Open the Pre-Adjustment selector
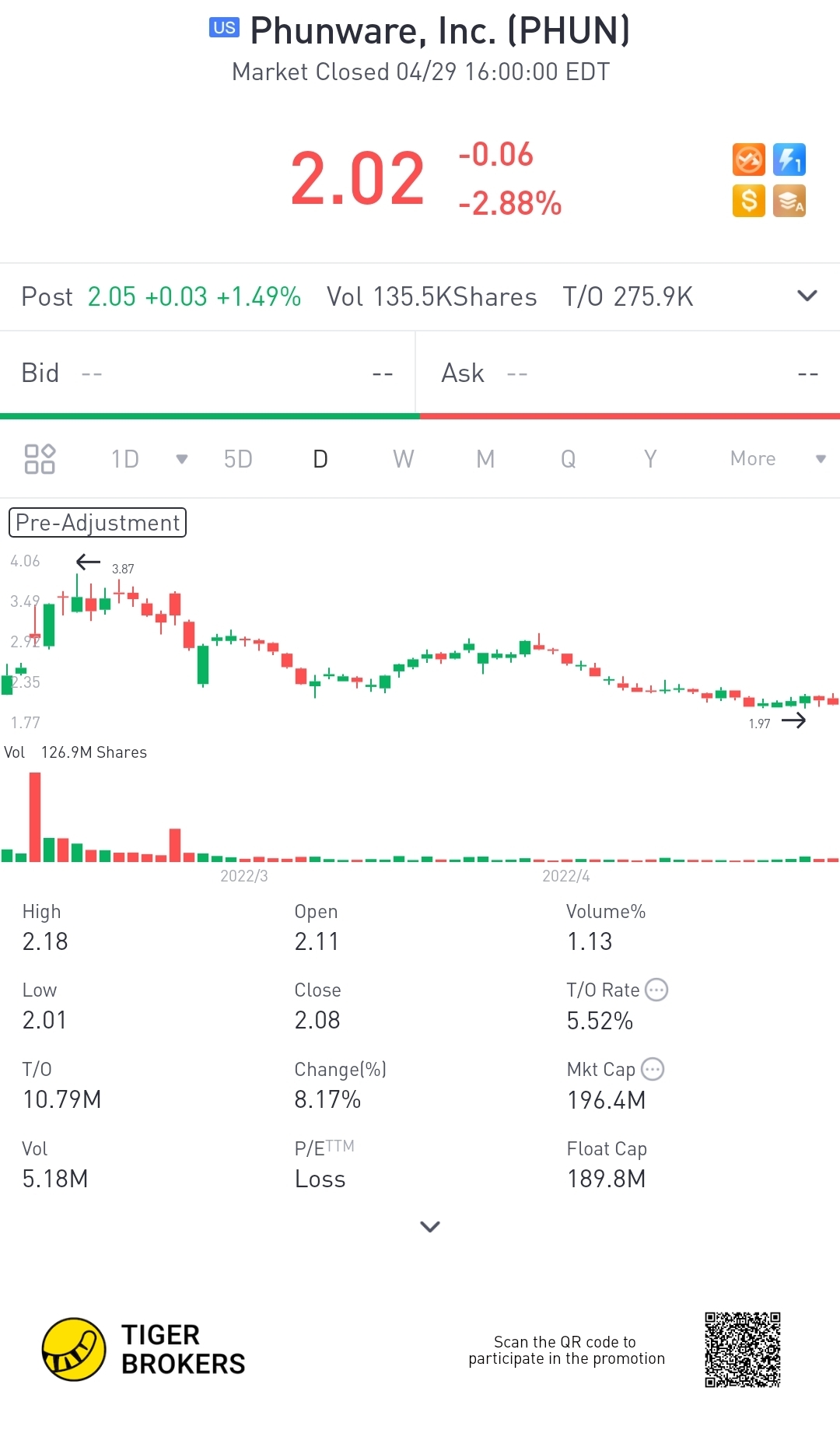Image resolution: width=840 pixels, height=1444 pixels. point(97,523)
